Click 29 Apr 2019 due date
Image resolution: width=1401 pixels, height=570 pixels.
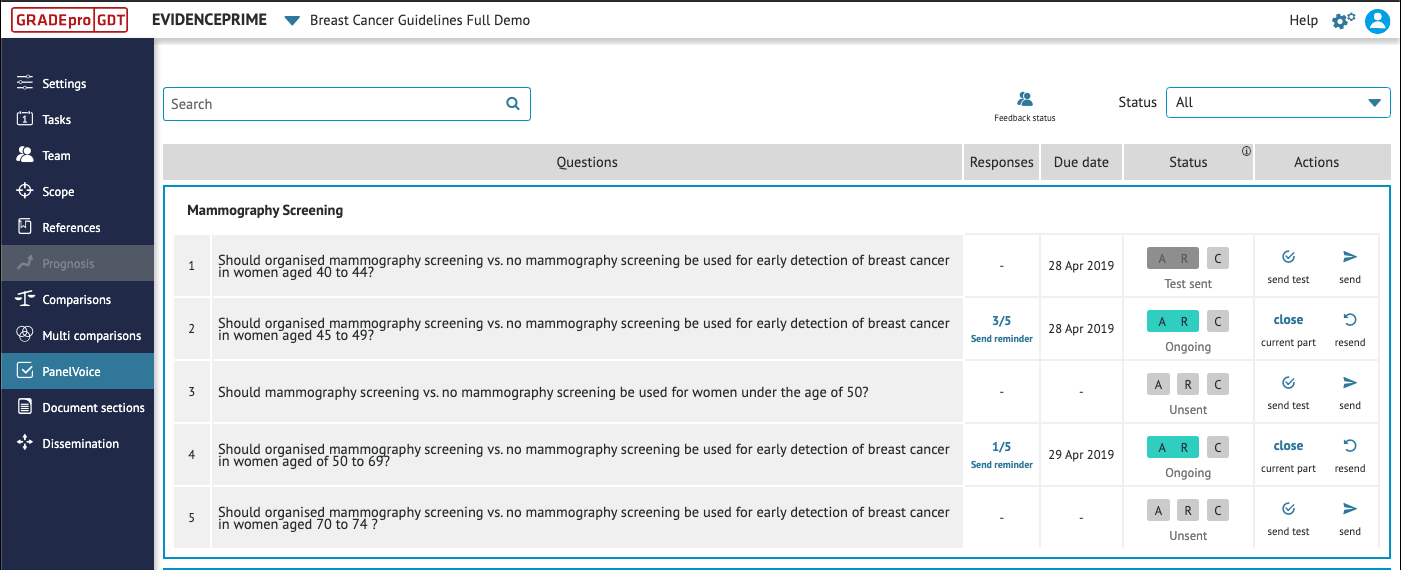point(1081,455)
